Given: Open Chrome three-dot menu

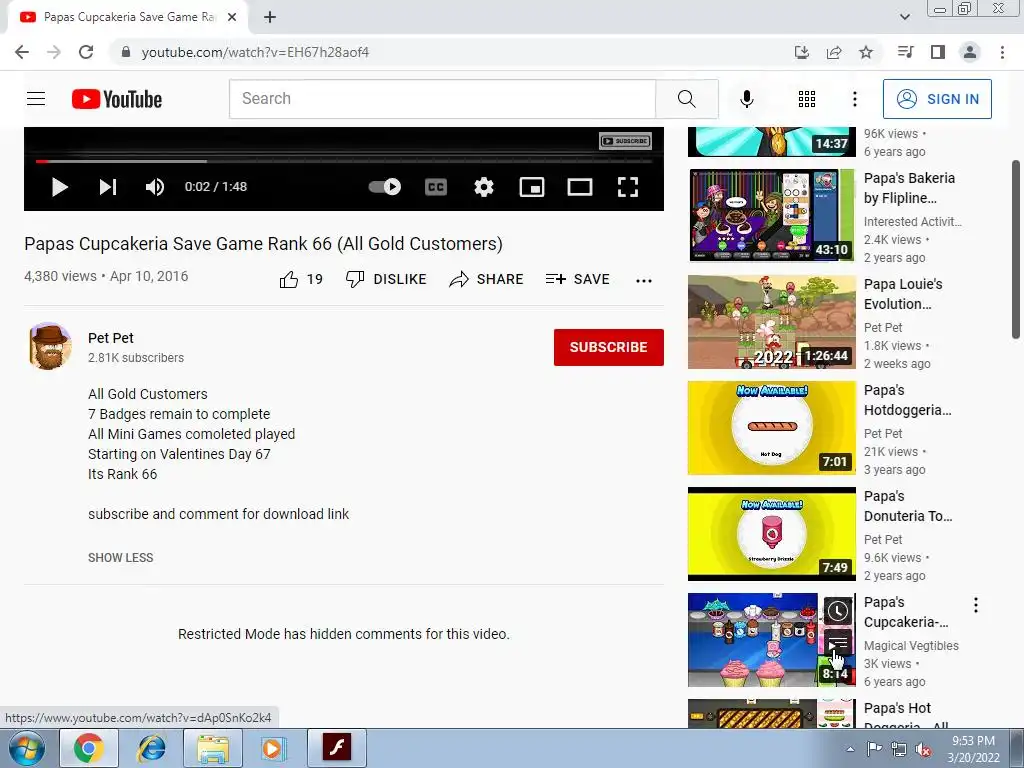Looking at the screenshot, I should point(1002,52).
